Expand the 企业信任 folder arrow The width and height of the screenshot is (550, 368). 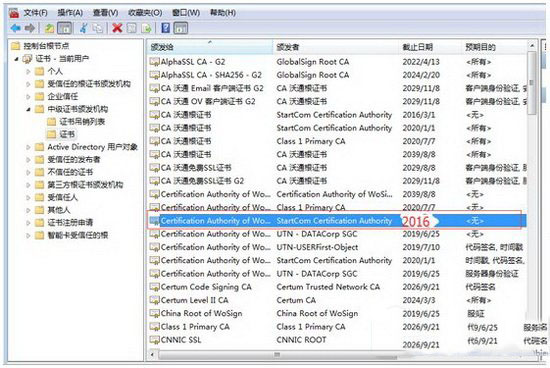coord(28,97)
